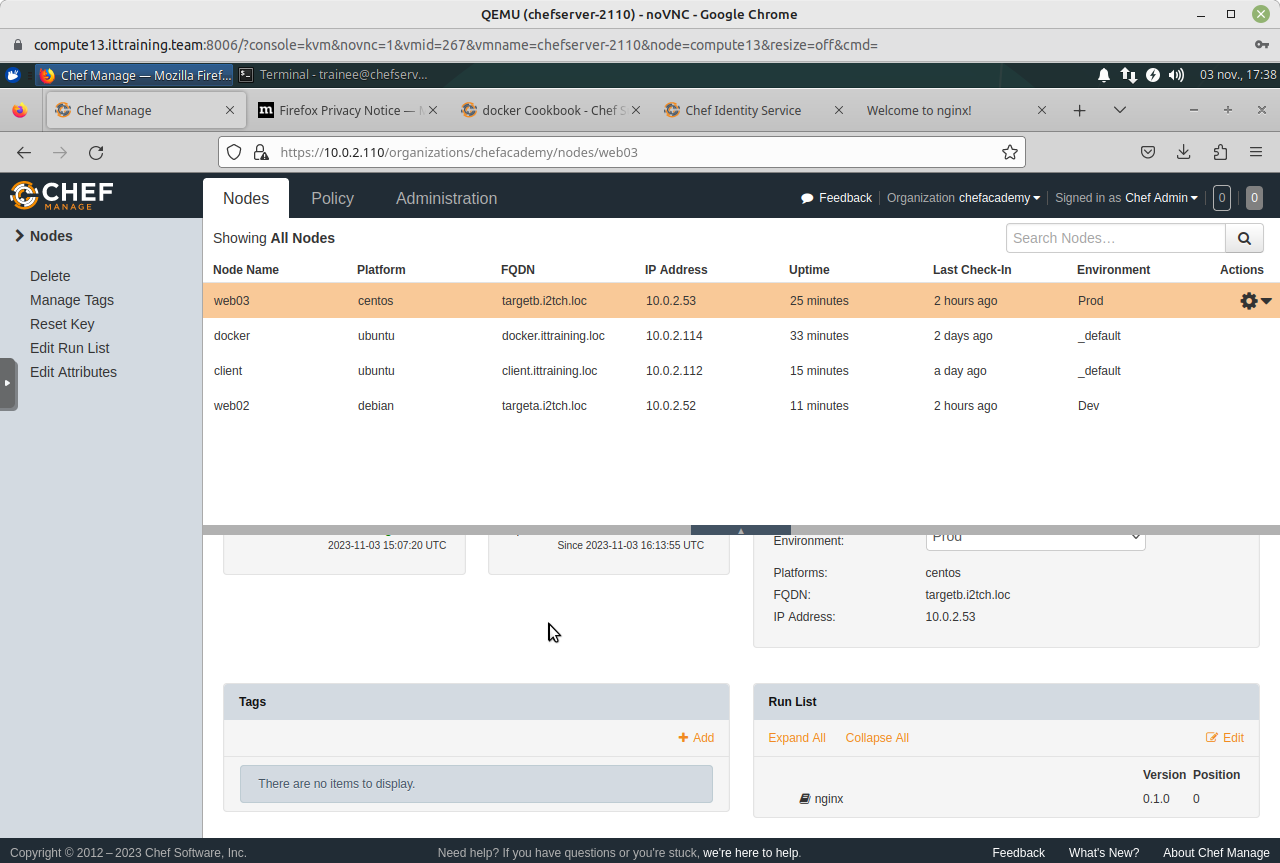This screenshot has width=1280, height=863.
Task: Collapse the Nodes sidebar chevron
Action: 19,236
